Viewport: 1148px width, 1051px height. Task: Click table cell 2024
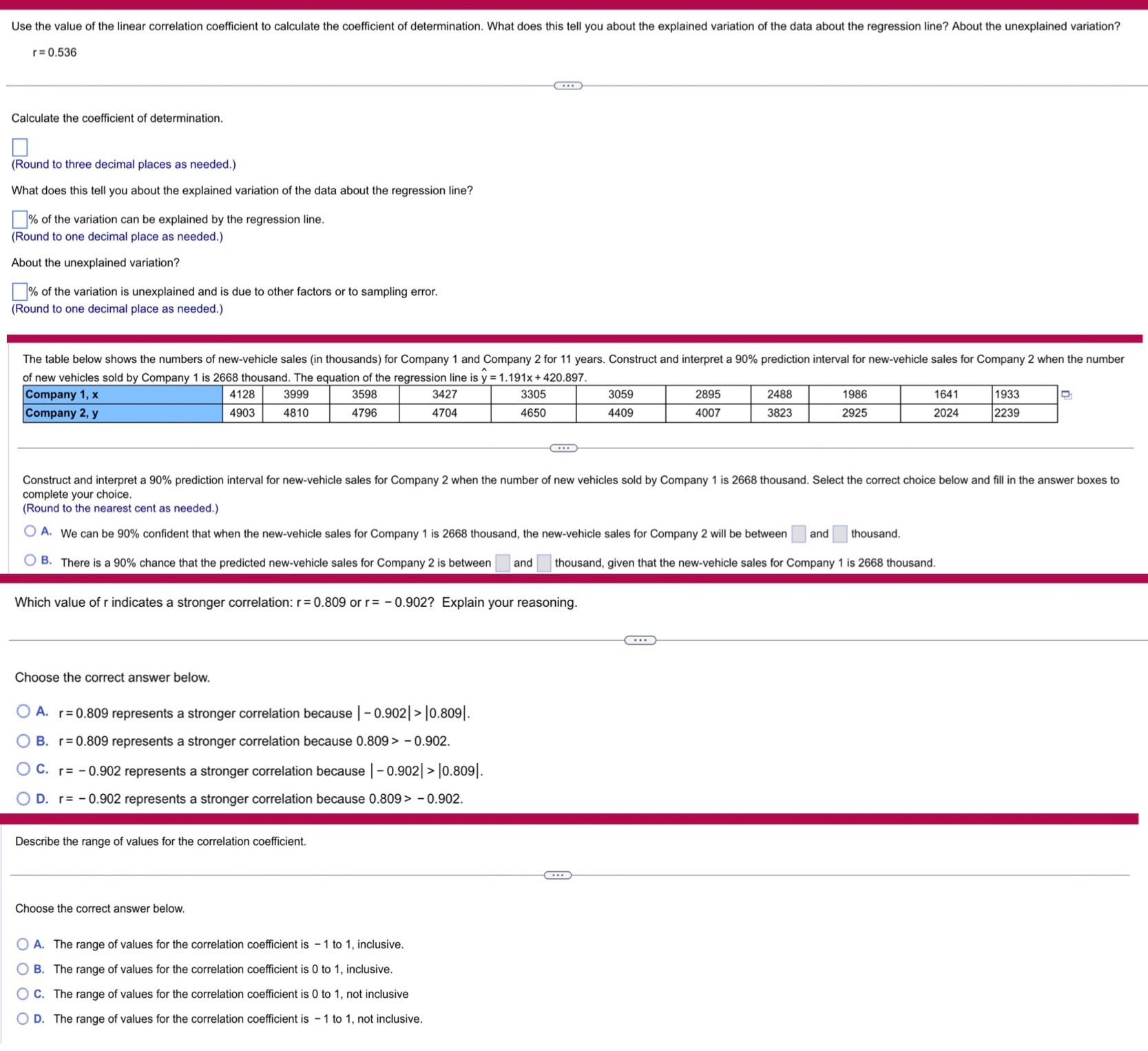pyautogui.click(x=946, y=413)
